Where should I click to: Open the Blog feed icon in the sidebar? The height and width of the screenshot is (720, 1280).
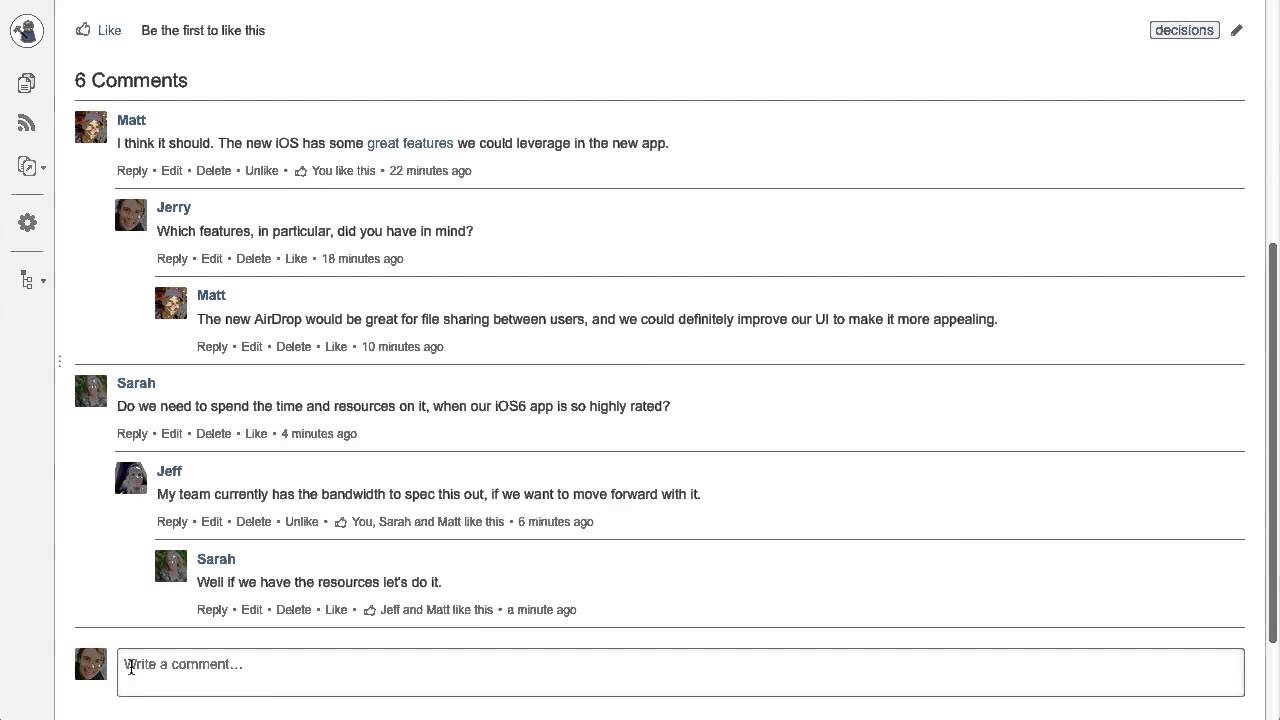tap(27, 123)
